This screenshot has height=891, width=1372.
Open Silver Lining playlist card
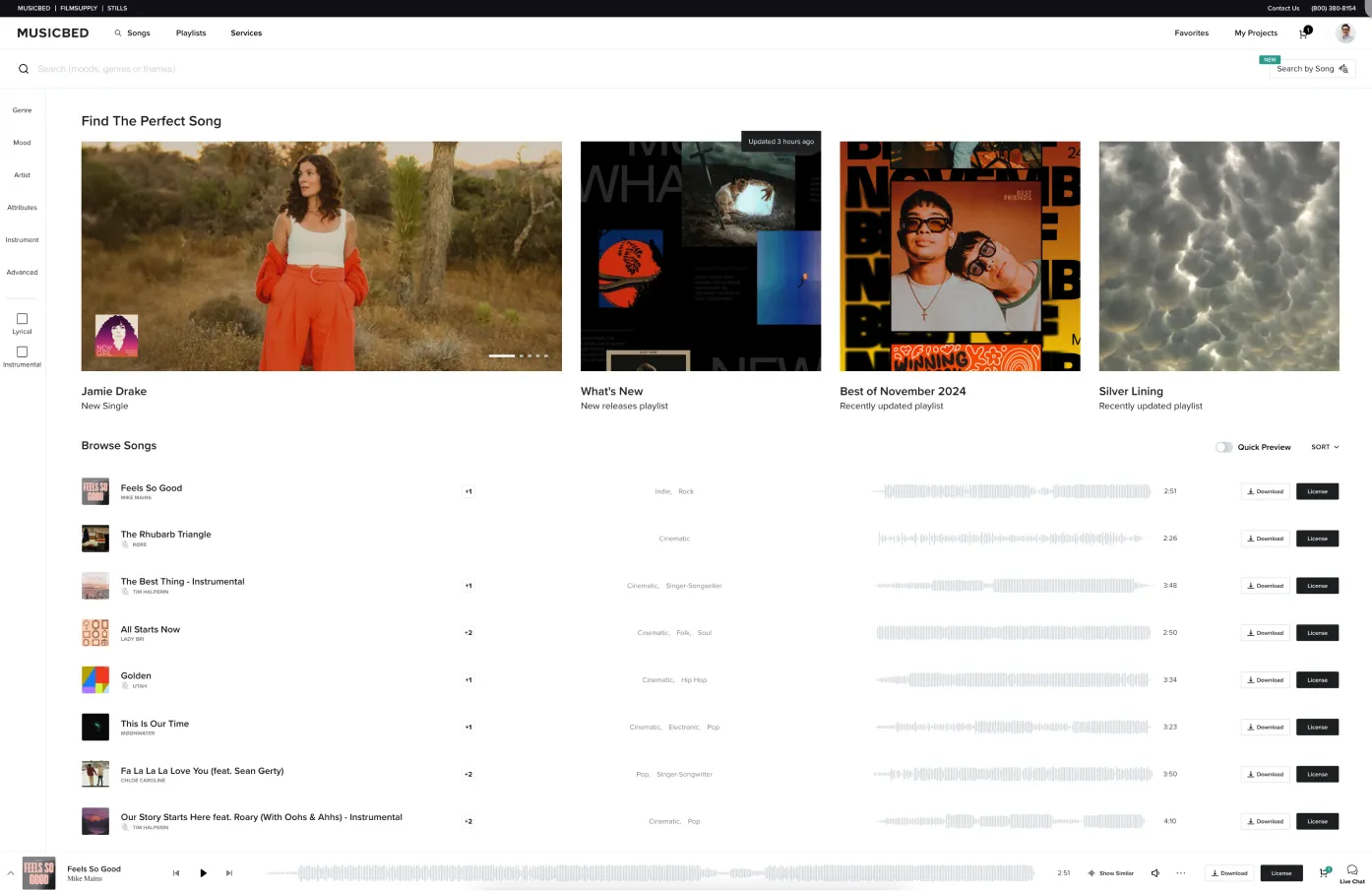tap(1219, 256)
